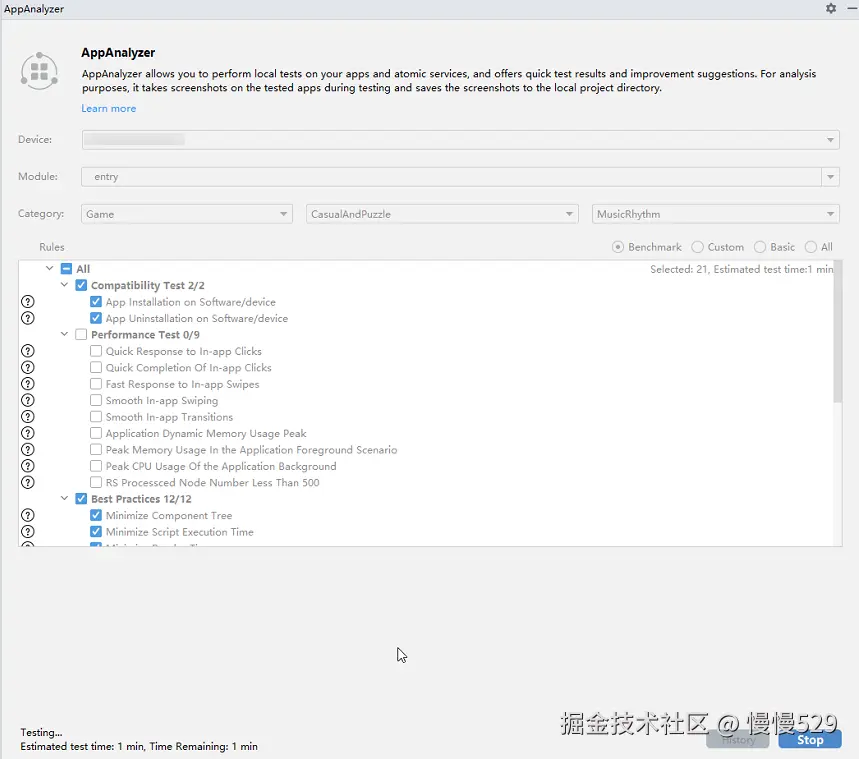Image resolution: width=859 pixels, height=759 pixels.
Task: Show help for Quick Response to In-app Clicks
Action: pyautogui.click(x=27, y=351)
